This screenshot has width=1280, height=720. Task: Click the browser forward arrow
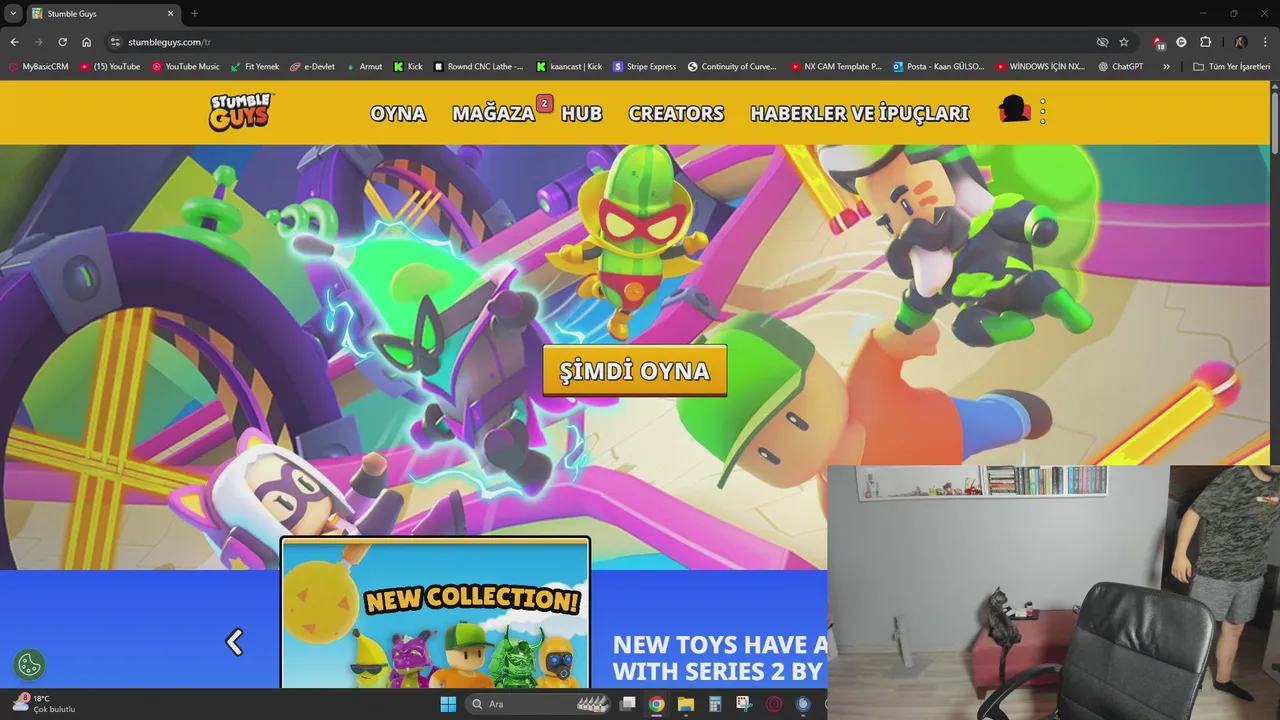point(38,42)
